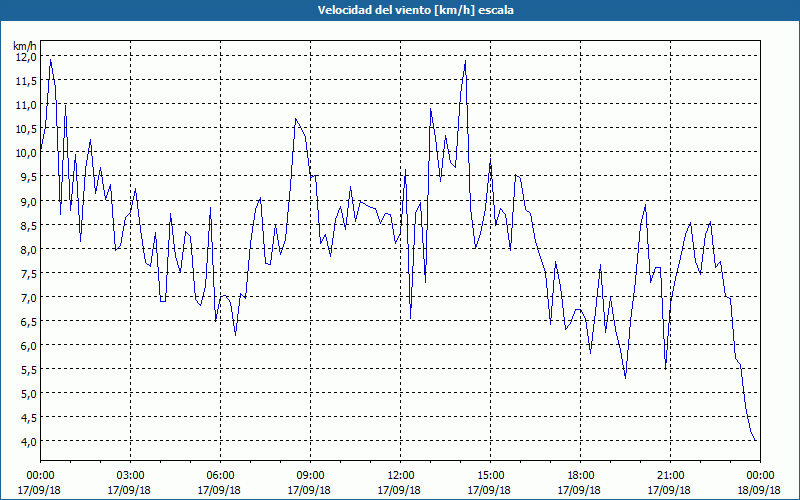Click the "11,0" y-axis label

(25, 105)
